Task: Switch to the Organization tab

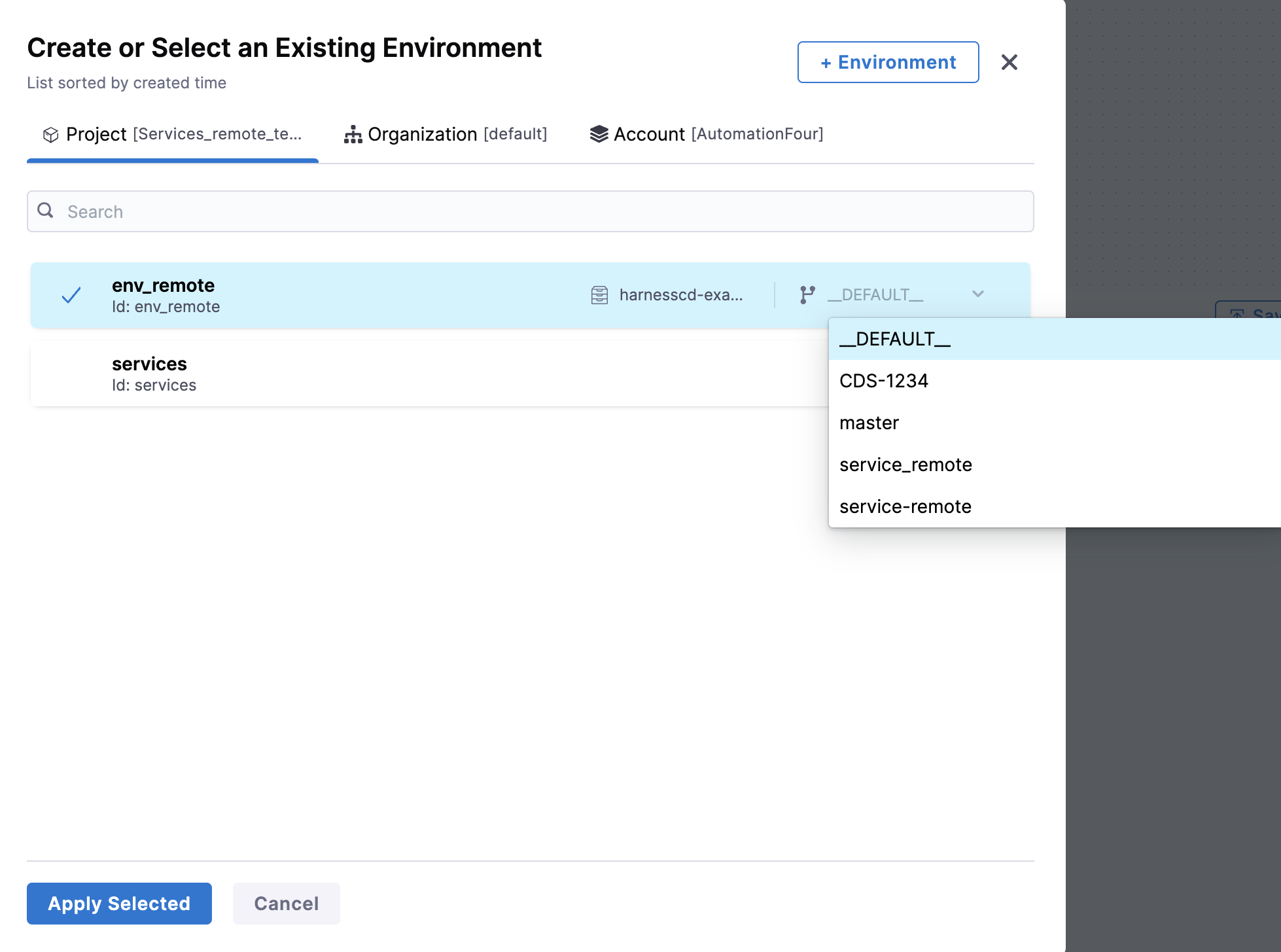Action: coord(446,135)
